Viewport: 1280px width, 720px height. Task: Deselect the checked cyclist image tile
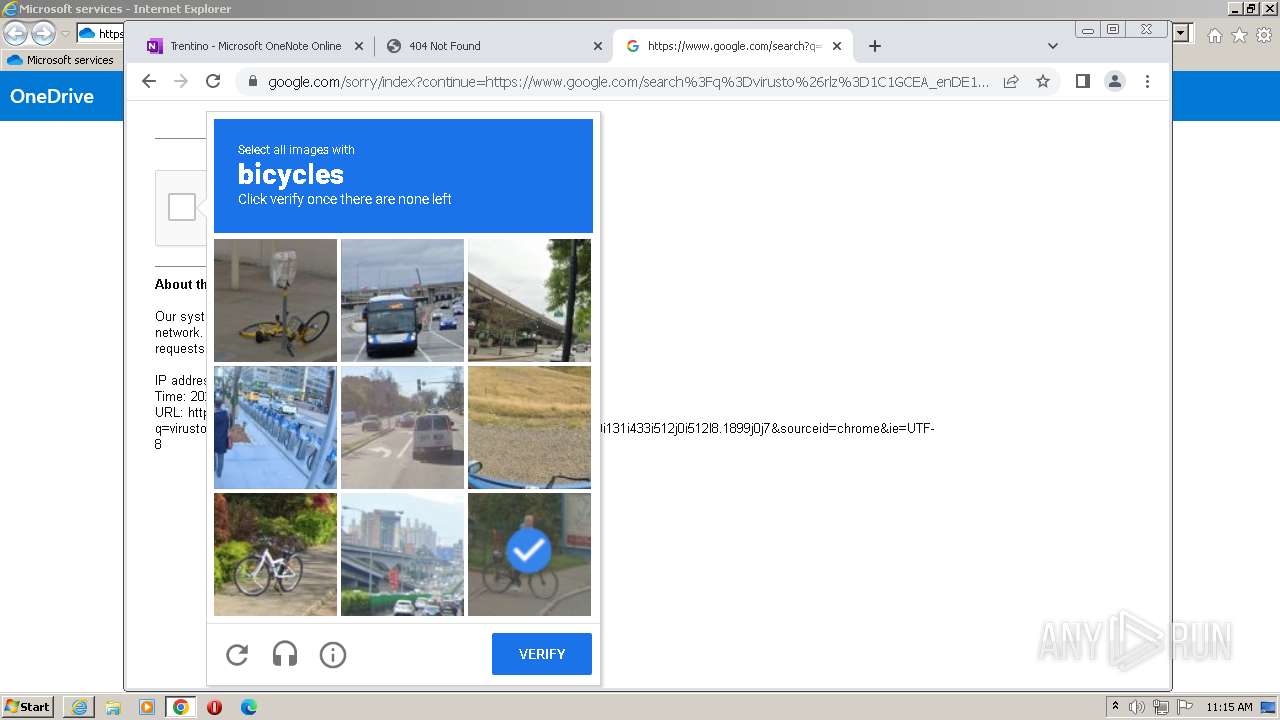pyautogui.click(x=530, y=555)
